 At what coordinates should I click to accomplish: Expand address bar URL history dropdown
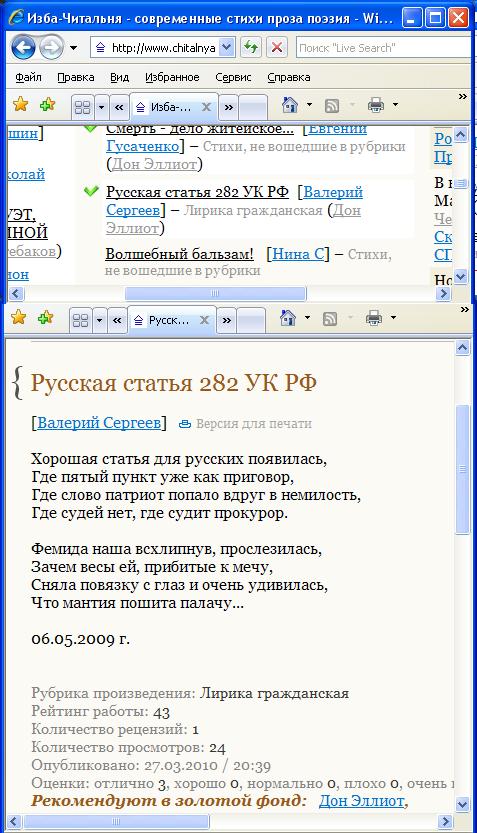[227, 48]
